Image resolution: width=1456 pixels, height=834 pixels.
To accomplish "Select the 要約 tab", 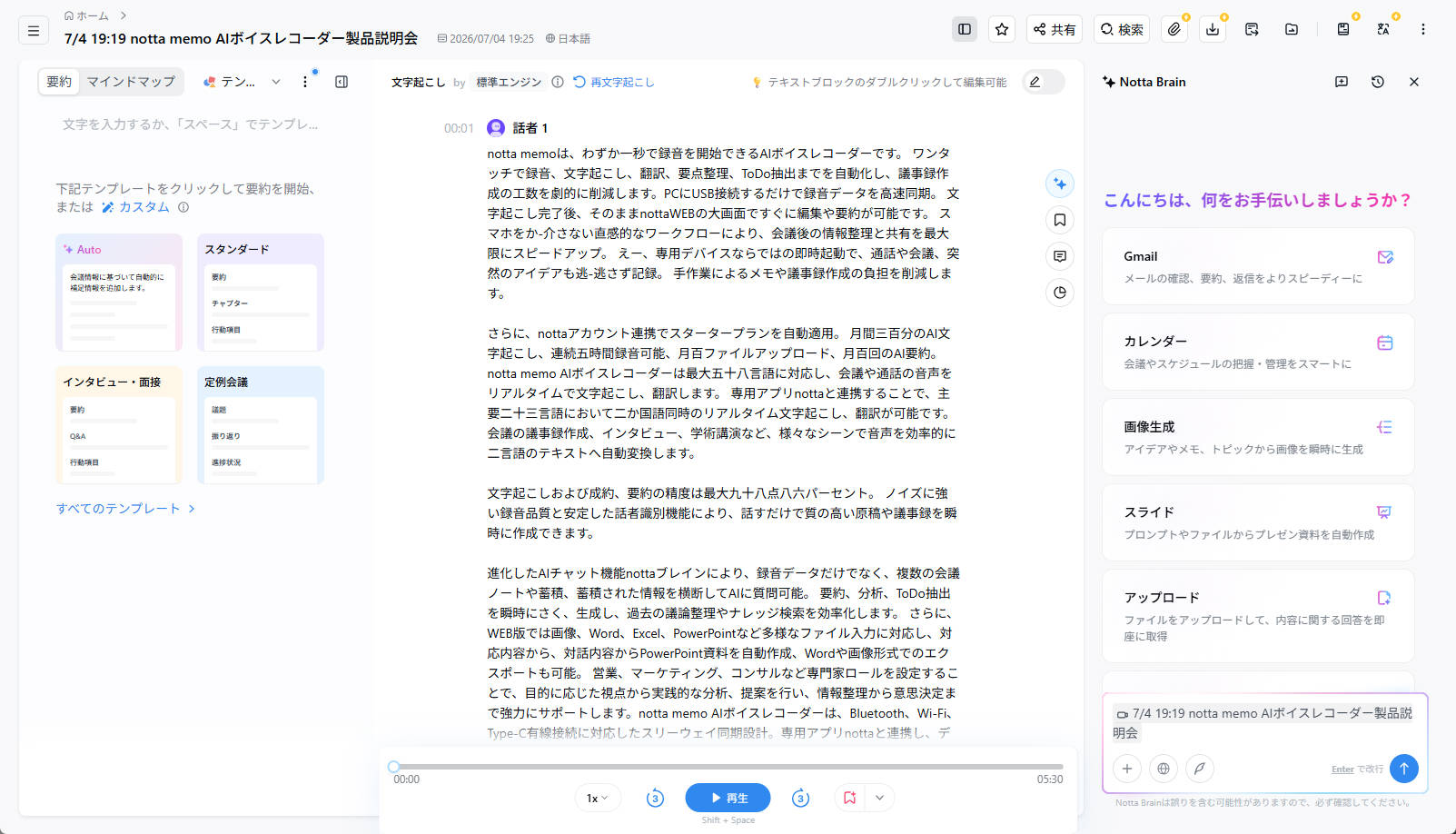I will [59, 82].
